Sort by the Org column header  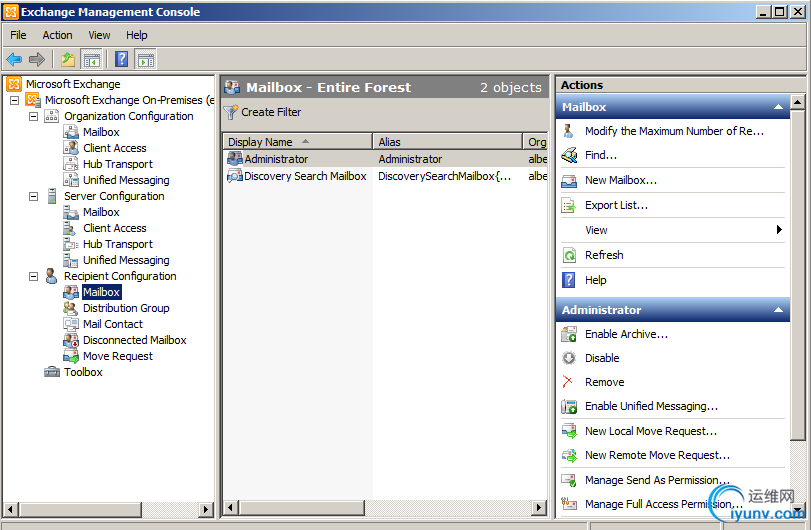tap(536, 142)
